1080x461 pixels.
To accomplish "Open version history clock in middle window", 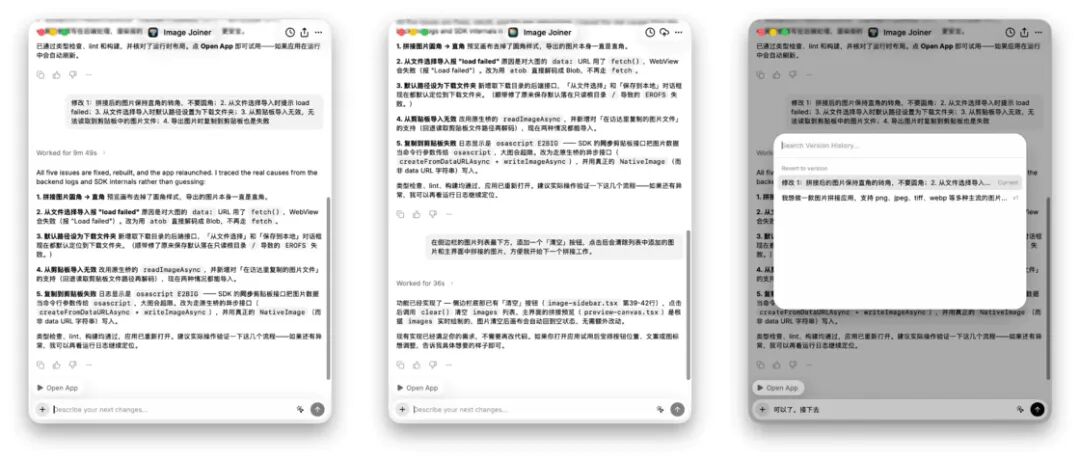I will pos(650,32).
